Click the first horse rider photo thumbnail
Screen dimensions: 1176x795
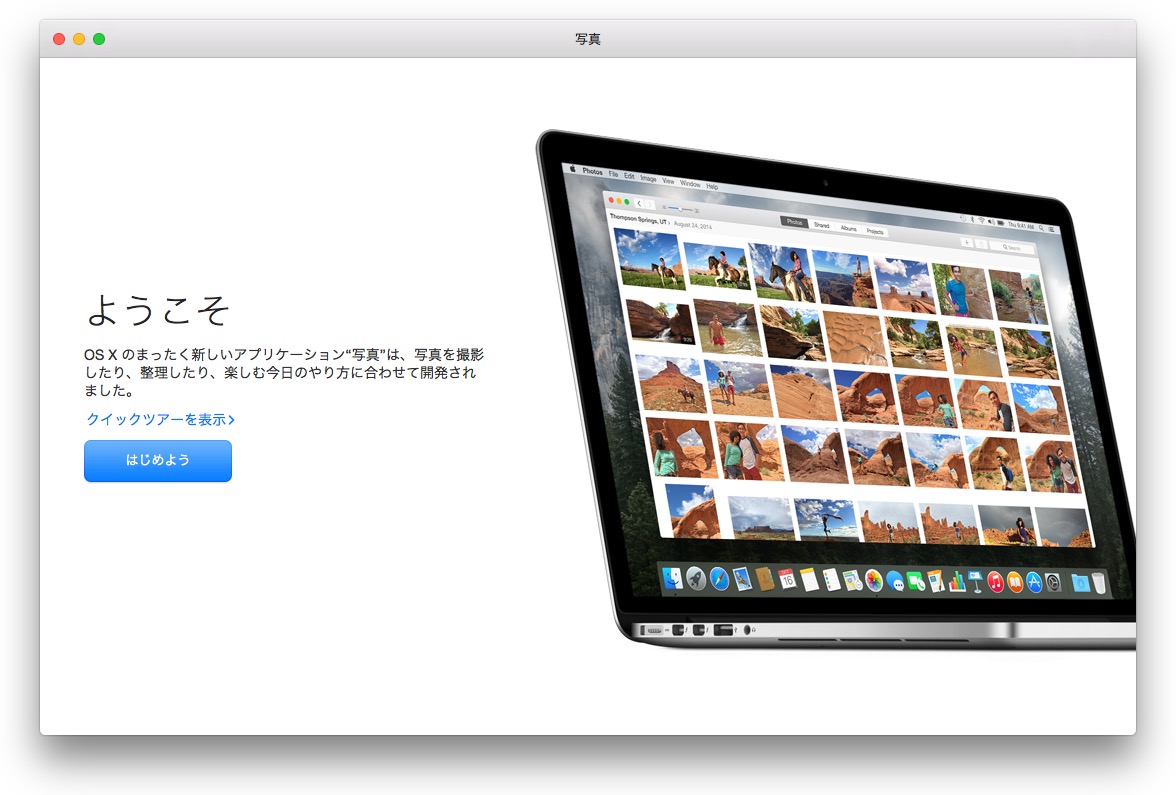pyautogui.click(x=649, y=260)
